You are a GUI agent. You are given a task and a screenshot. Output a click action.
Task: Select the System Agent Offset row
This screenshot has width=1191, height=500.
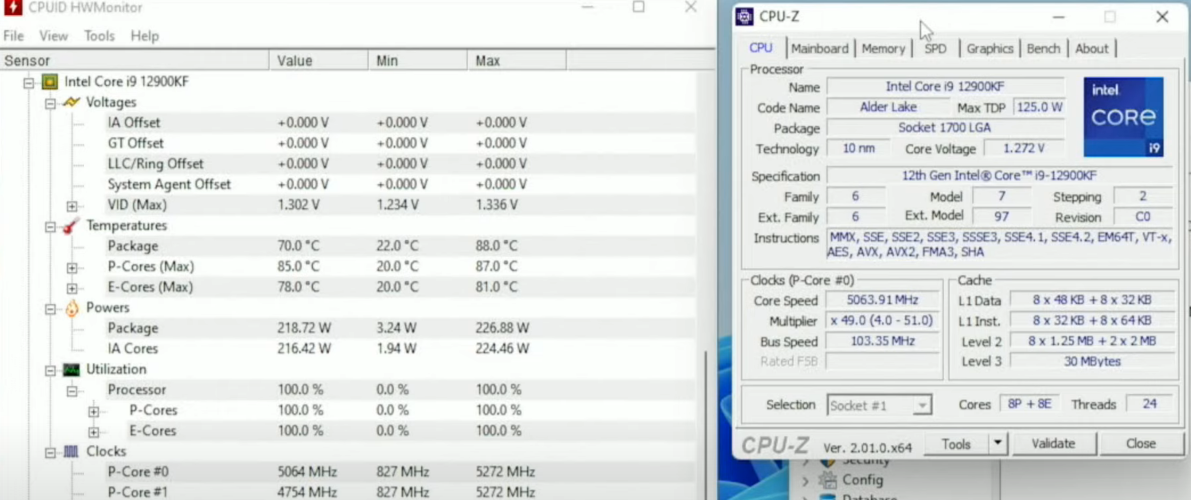[401, 185]
